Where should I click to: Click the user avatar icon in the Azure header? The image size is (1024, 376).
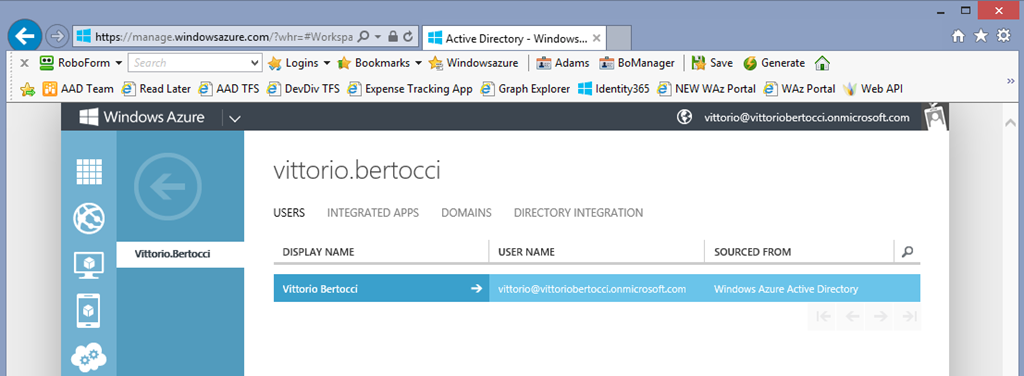[936, 117]
